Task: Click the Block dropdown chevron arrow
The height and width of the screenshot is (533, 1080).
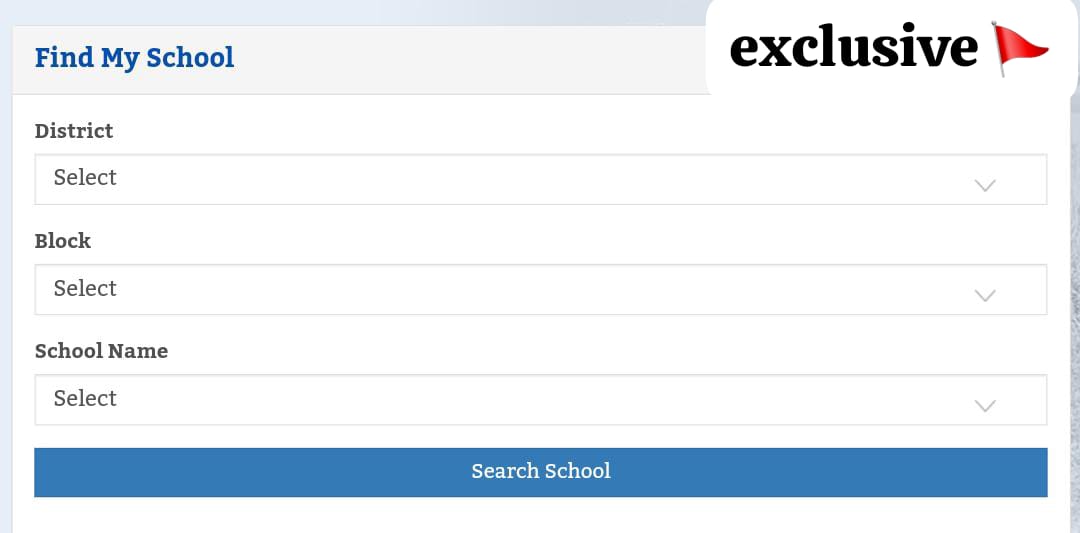Action: click(x=985, y=295)
